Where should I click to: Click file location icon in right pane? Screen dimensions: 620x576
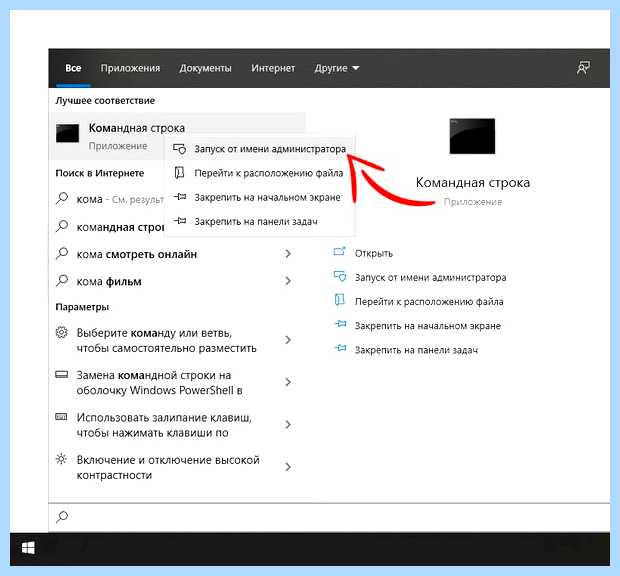[x=339, y=300]
